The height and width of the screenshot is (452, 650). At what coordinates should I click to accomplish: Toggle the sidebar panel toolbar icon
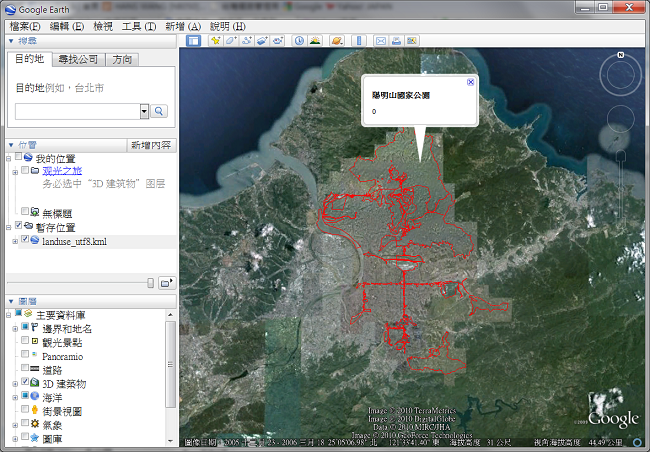coord(193,41)
